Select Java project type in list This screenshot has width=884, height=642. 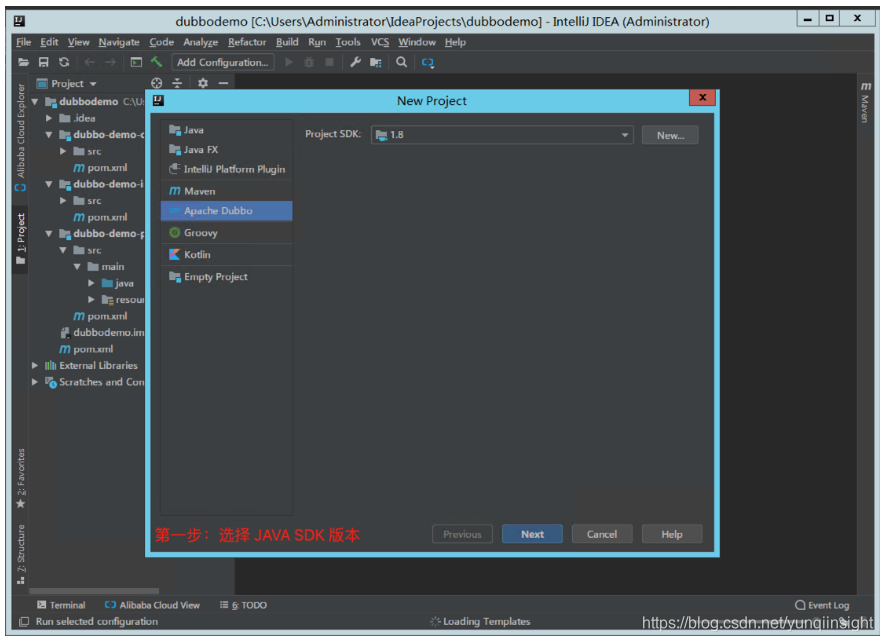(227, 130)
